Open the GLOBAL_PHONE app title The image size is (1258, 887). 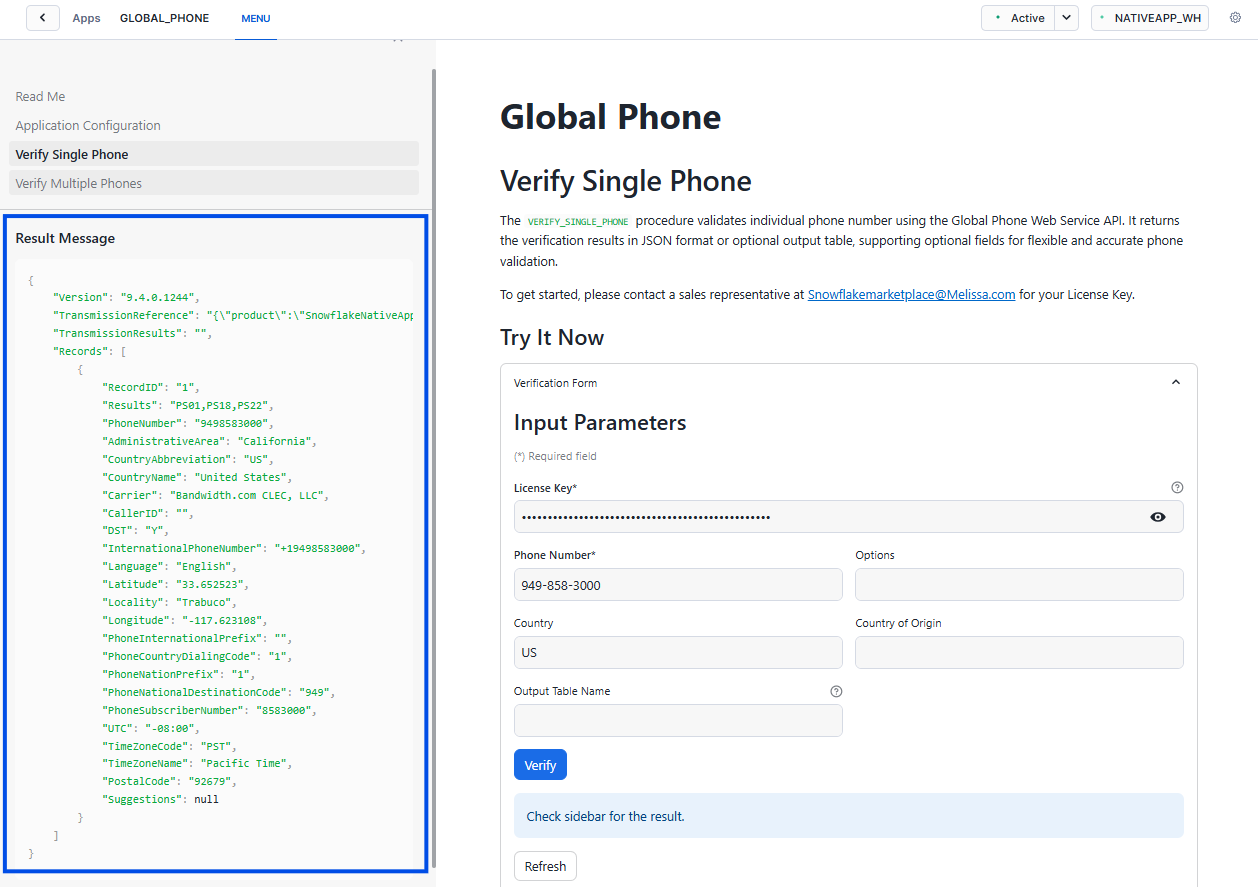point(164,18)
